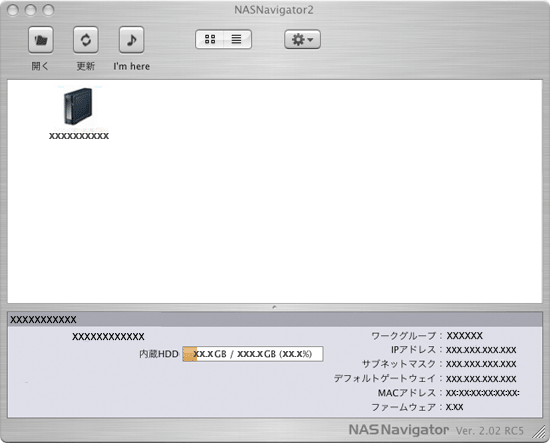Click the workgroup value in the details
550x443 pixels.
pyautogui.click(x=464, y=336)
